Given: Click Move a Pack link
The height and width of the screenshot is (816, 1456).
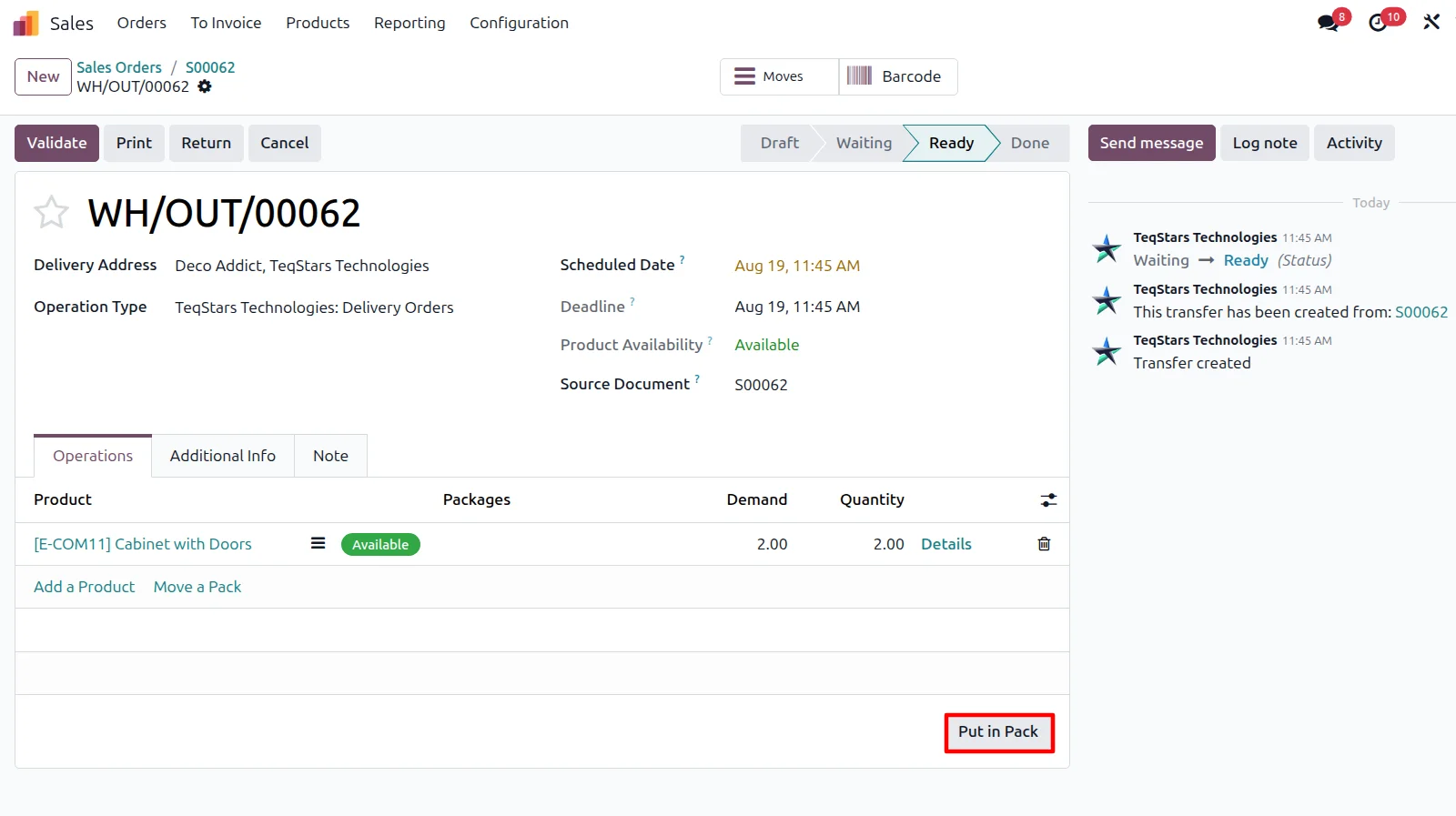Looking at the screenshot, I should coord(197,587).
